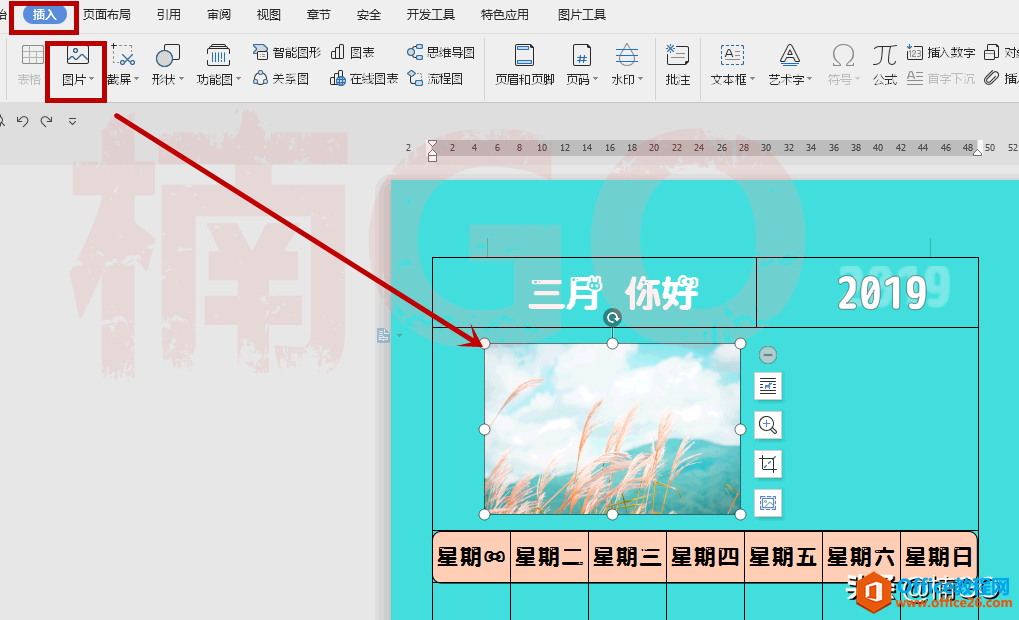Switch to the 页面布局 tab
Image resolution: width=1019 pixels, height=620 pixels.
pyautogui.click(x=107, y=15)
